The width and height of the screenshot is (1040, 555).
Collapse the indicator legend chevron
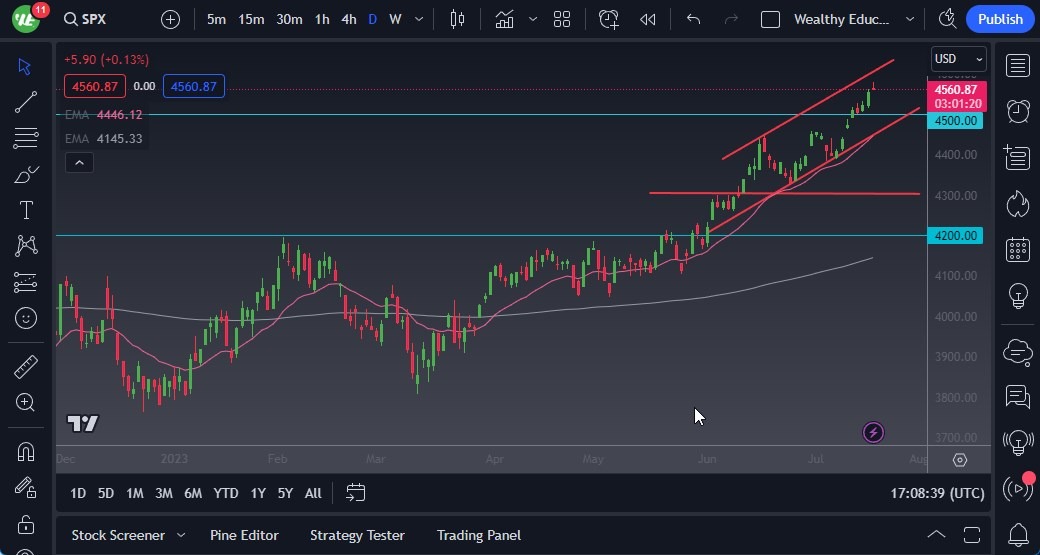79,162
